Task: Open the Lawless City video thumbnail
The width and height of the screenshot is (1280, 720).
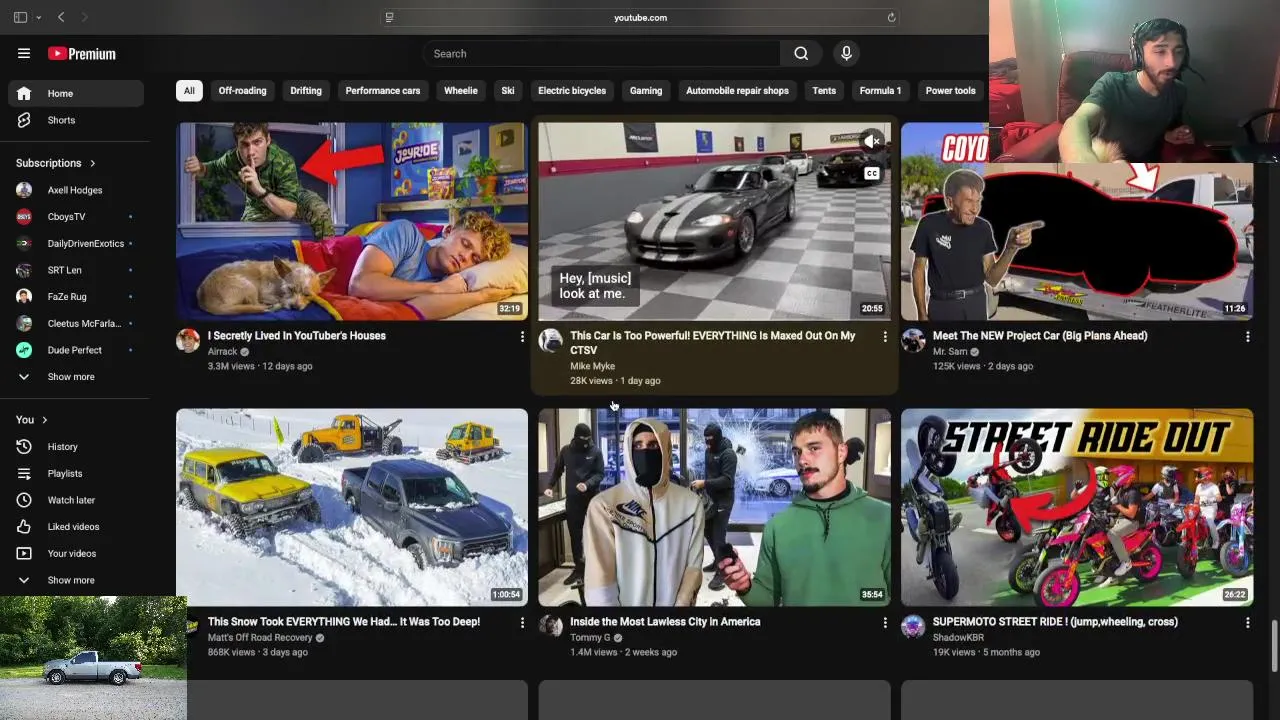Action: 714,507
